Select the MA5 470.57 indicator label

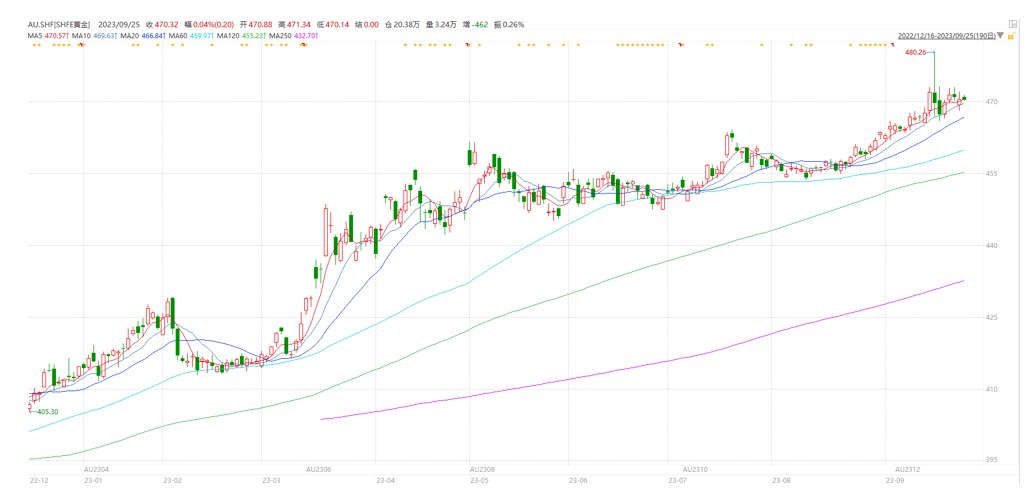pyautogui.click(x=48, y=36)
